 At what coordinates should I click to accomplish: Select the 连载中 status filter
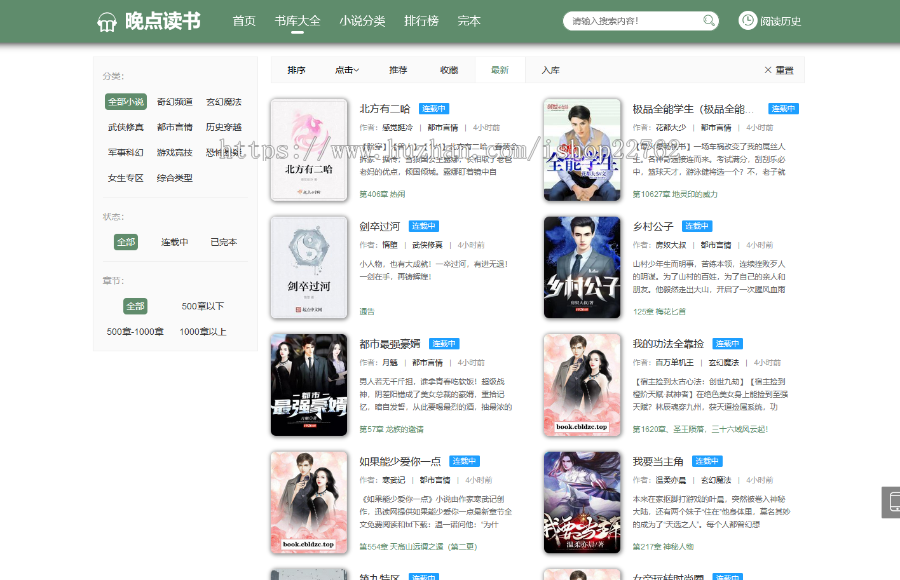click(x=175, y=242)
